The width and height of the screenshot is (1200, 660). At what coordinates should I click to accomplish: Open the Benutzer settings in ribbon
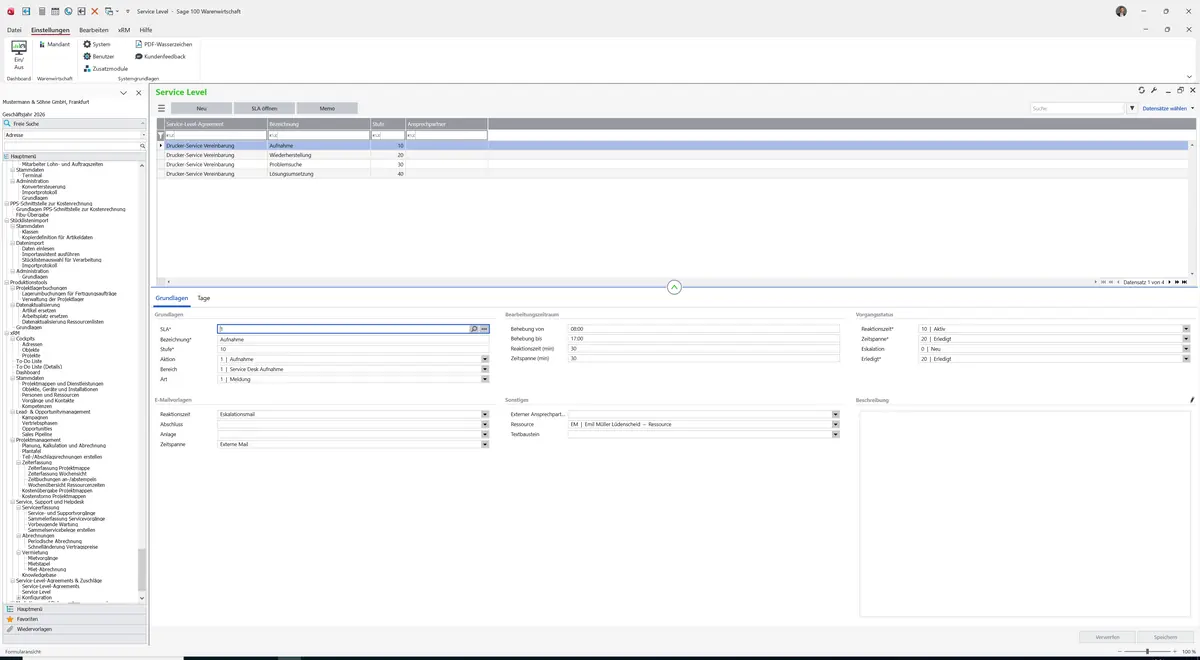99,56
